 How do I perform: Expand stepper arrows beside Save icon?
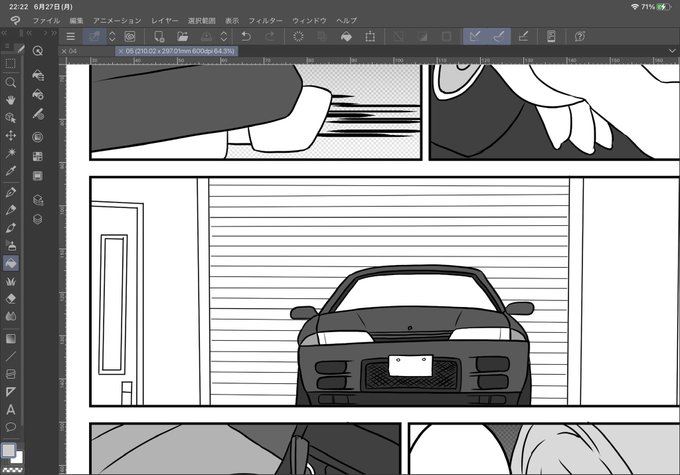(224, 36)
